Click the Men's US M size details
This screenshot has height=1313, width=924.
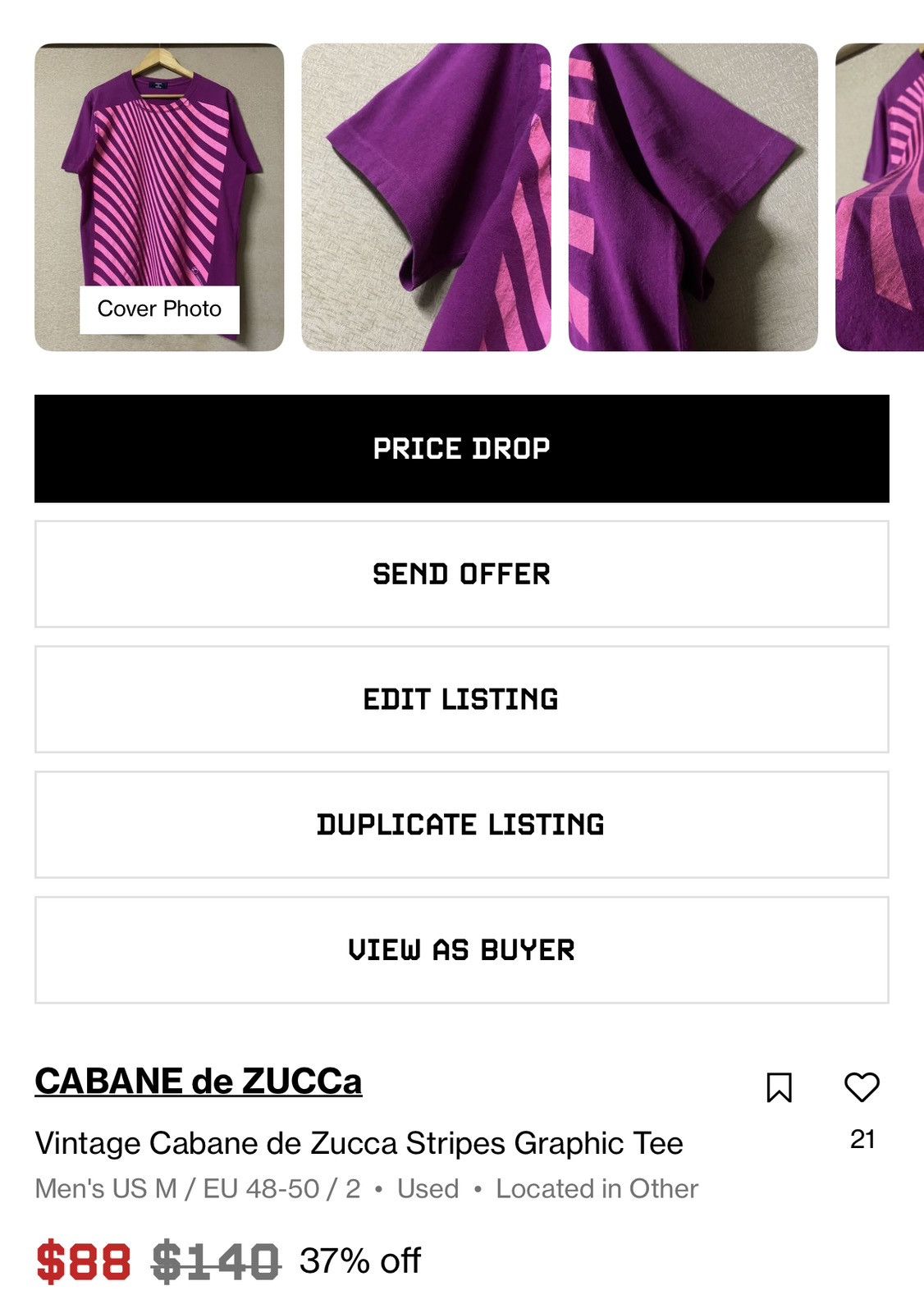pos(198,1189)
